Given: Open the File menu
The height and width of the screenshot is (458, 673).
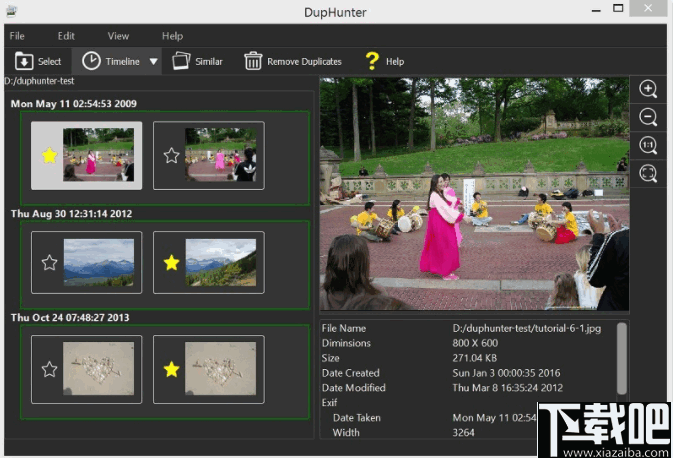Looking at the screenshot, I should point(17,36).
